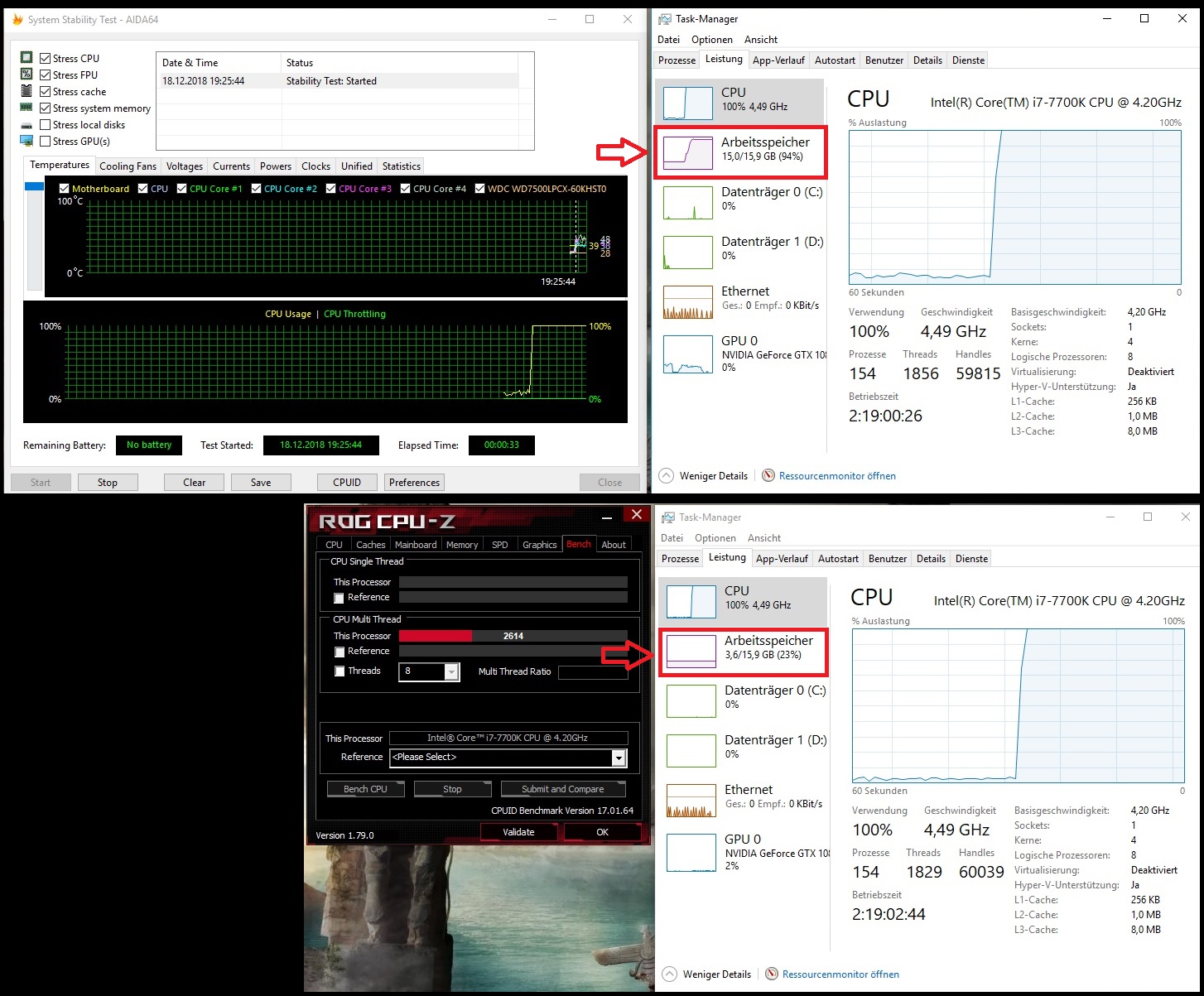The height and width of the screenshot is (996, 1204).
Task: Click Validate button in CPU-Z
Action: 518,832
